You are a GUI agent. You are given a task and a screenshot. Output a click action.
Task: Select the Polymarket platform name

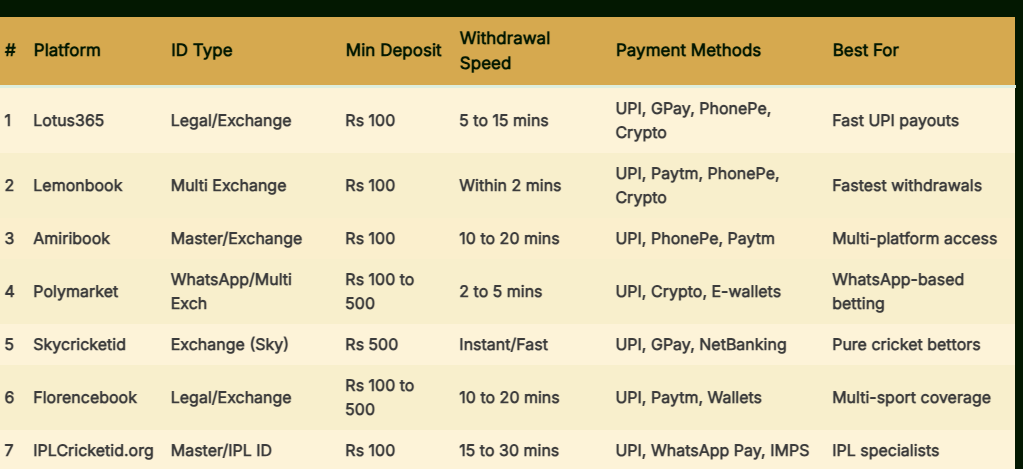point(76,292)
